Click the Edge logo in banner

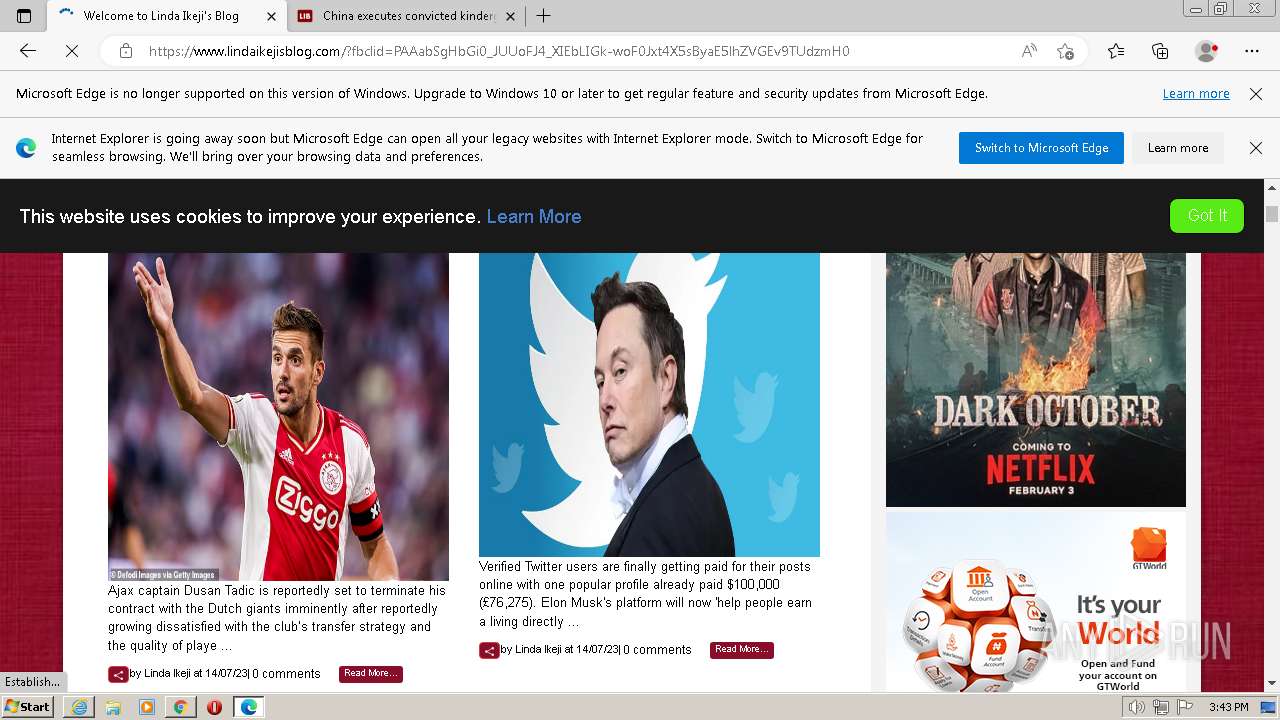coord(26,148)
